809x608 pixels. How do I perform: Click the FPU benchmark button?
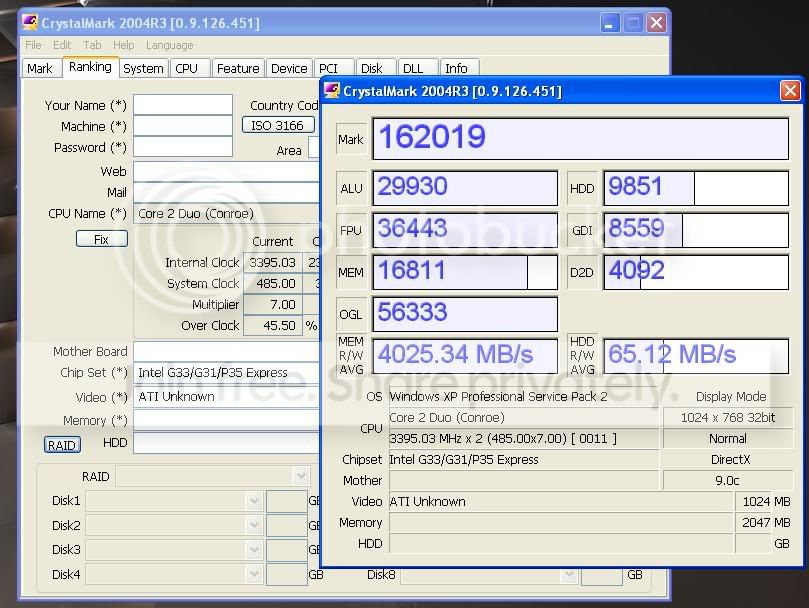pos(351,230)
